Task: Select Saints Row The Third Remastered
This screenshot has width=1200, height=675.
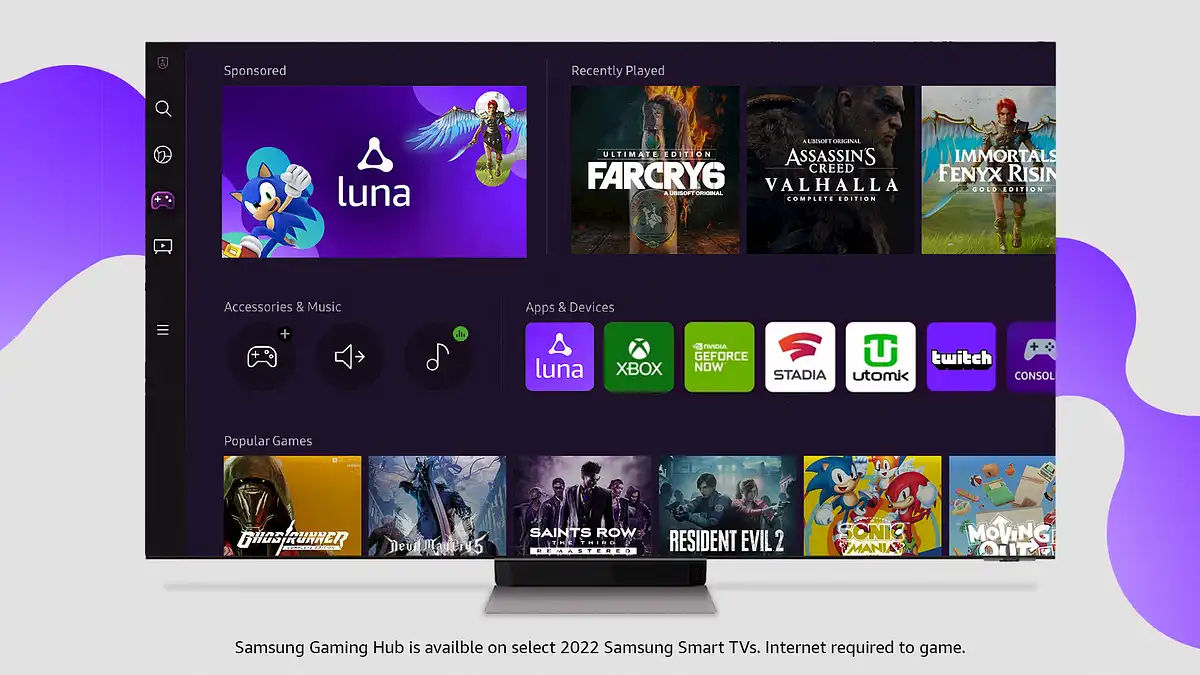Action: [x=582, y=505]
